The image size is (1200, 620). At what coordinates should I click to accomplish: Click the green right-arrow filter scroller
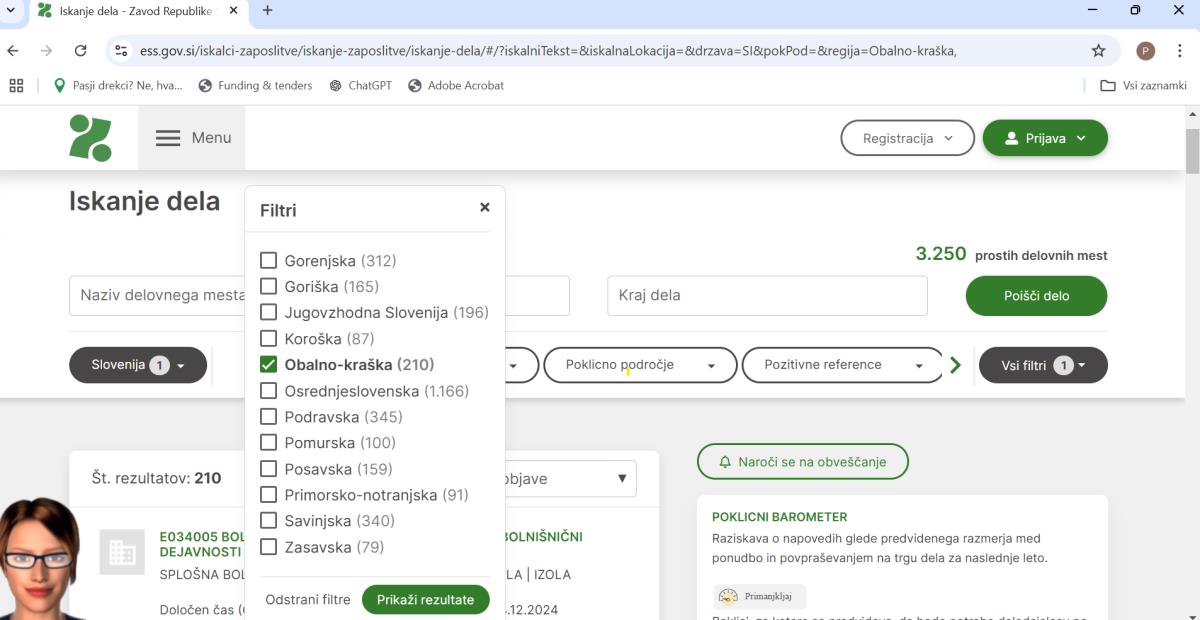point(955,365)
